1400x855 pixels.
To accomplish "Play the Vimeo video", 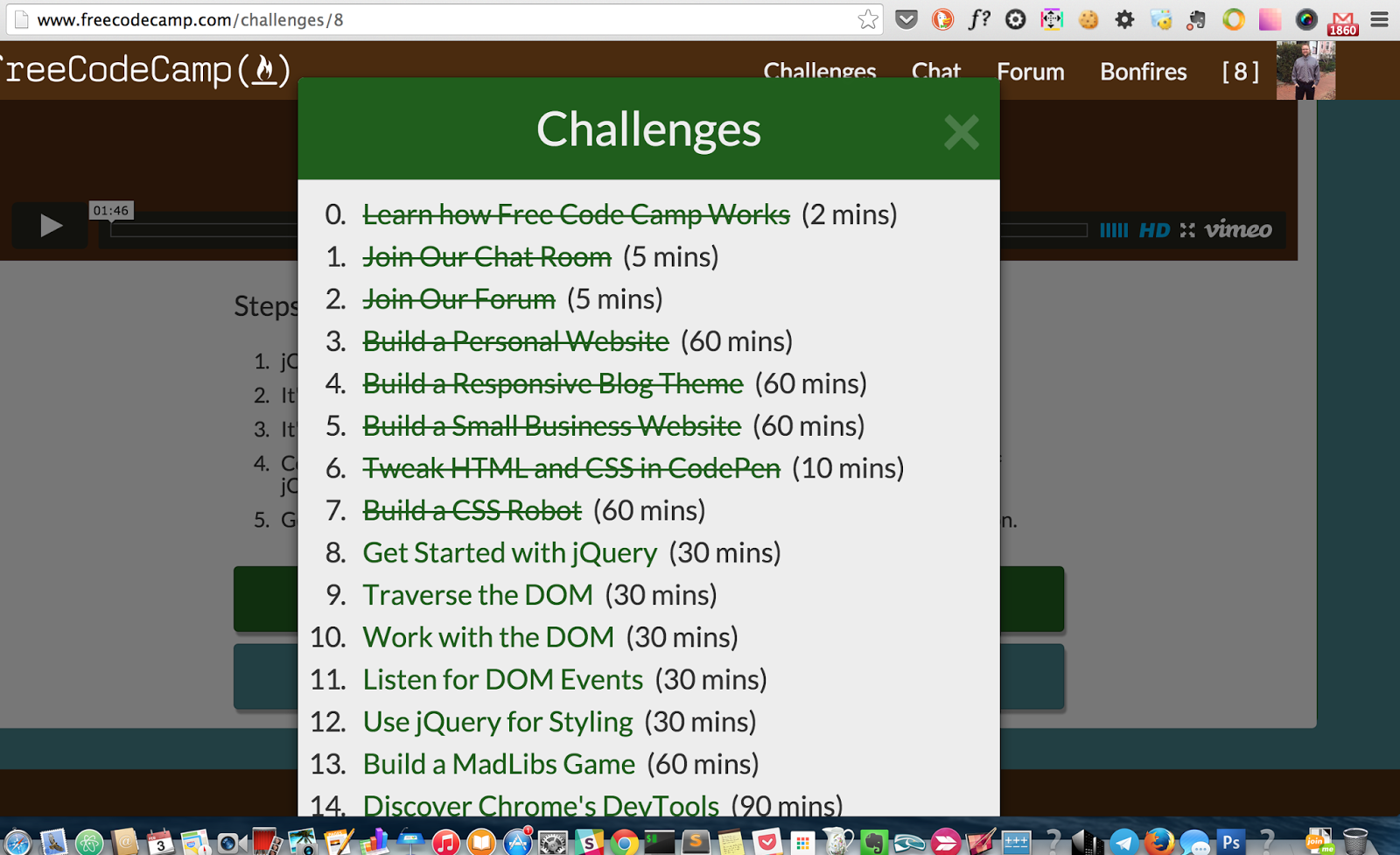I will coord(50,227).
